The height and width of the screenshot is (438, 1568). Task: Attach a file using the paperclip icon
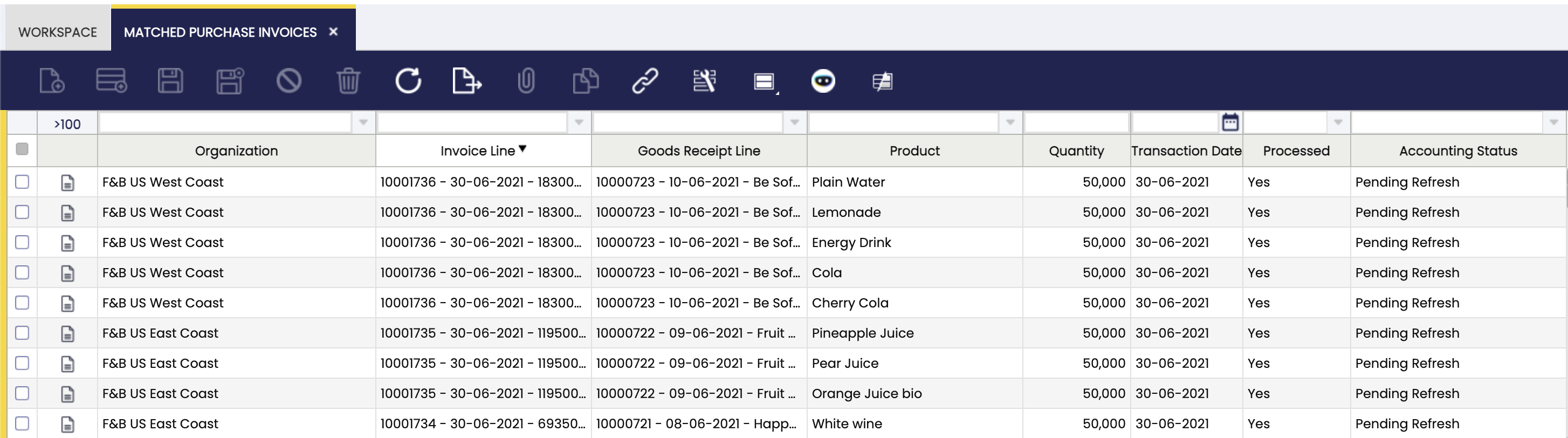(x=526, y=80)
